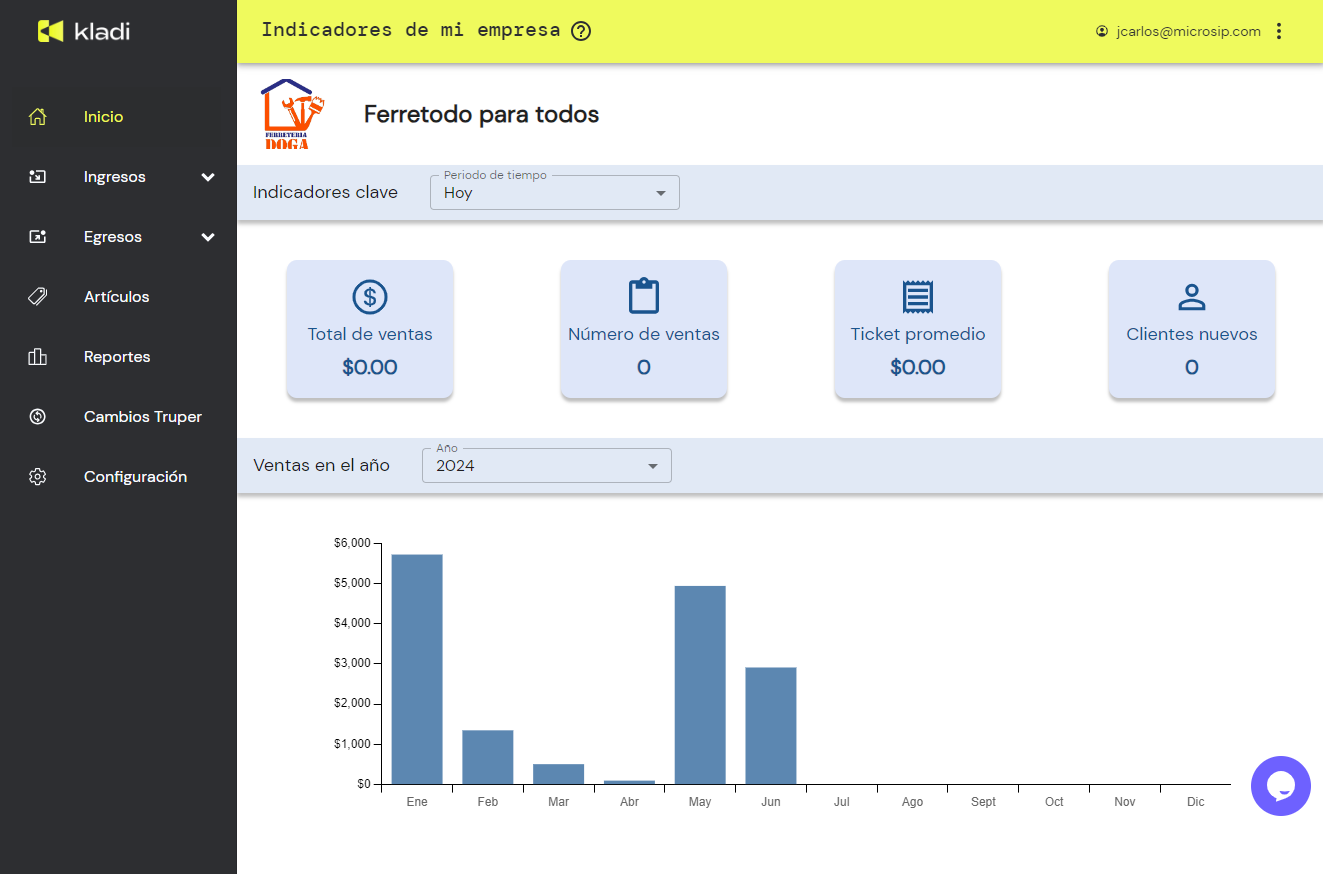Click the help question mark icon

581,31
